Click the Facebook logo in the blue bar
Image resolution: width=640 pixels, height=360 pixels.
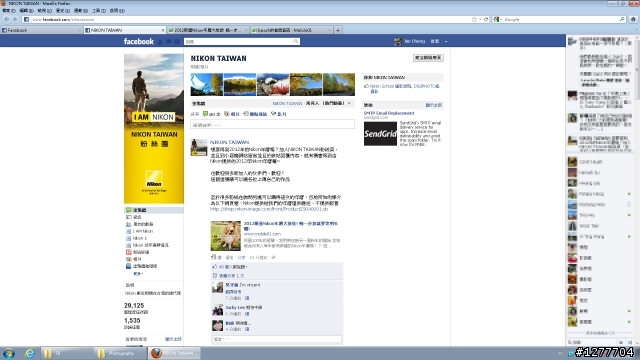click(139, 41)
